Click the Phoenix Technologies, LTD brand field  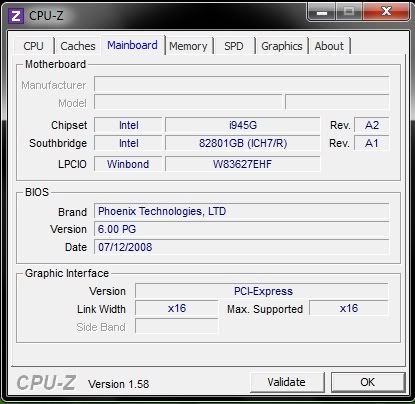tap(242, 211)
